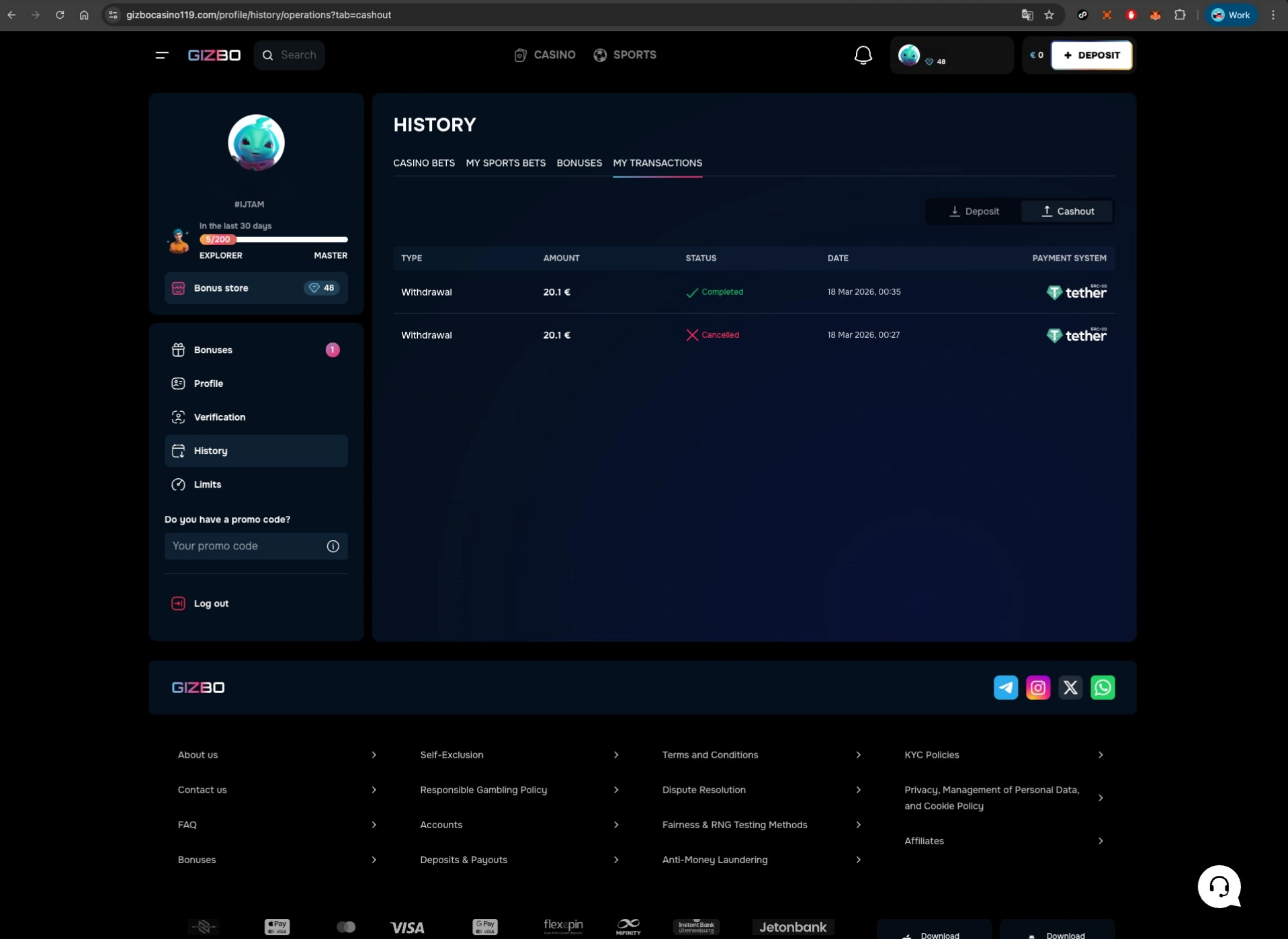Go to the SPORTS section in header
The height and width of the screenshot is (939, 1288).
(625, 55)
